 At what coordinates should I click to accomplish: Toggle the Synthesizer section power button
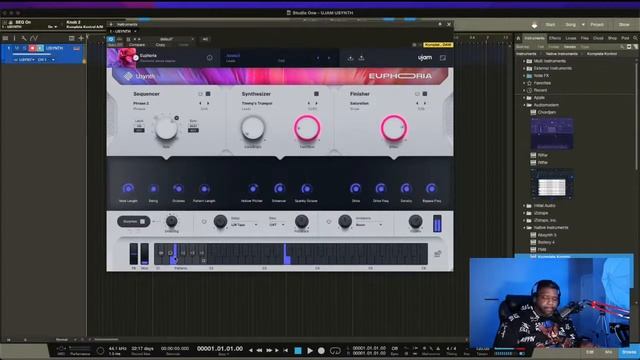pyautogui.click(x=316, y=94)
